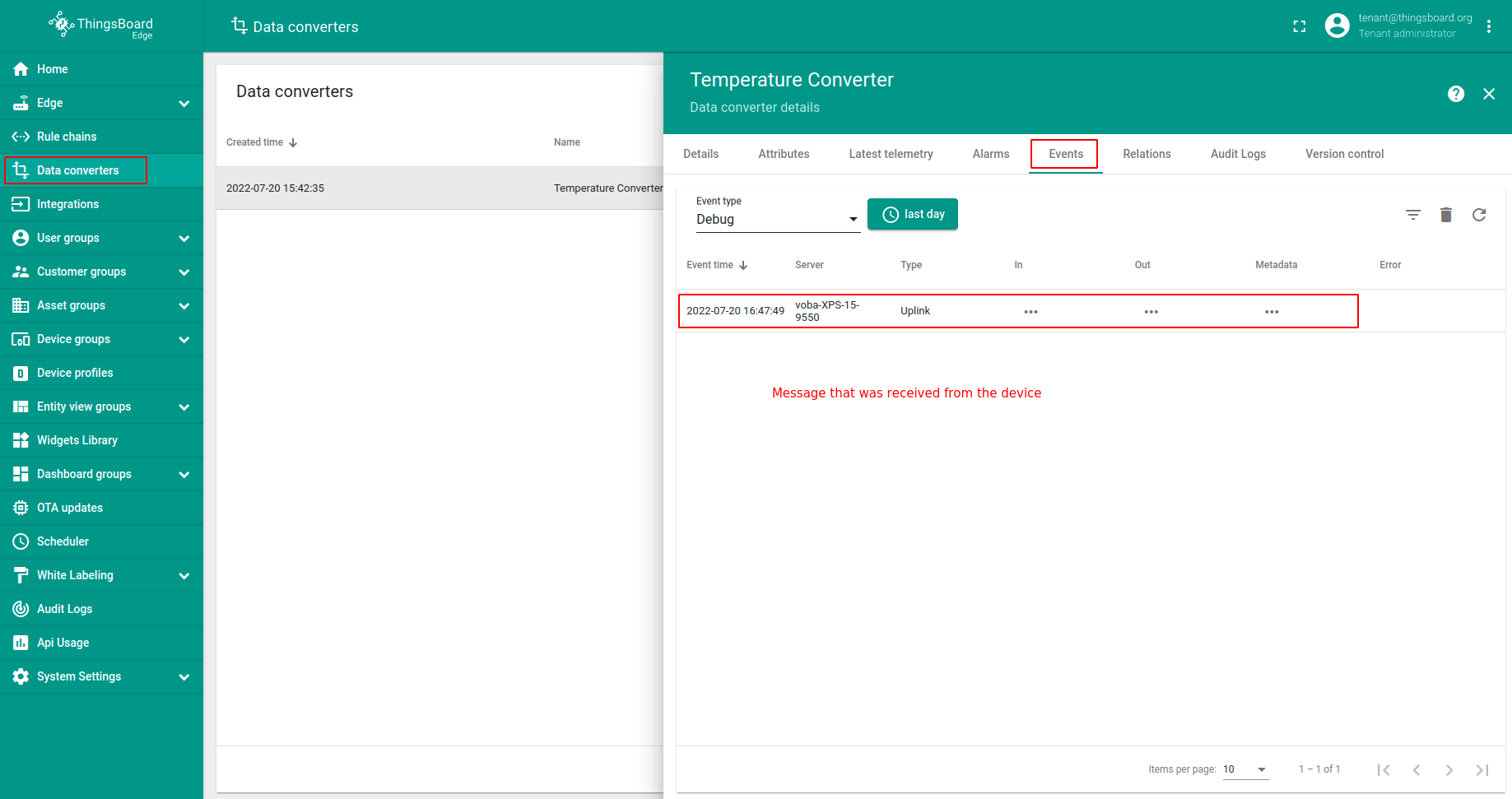
Task: Clear events with trash icon
Action: click(x=1446, y=215)
